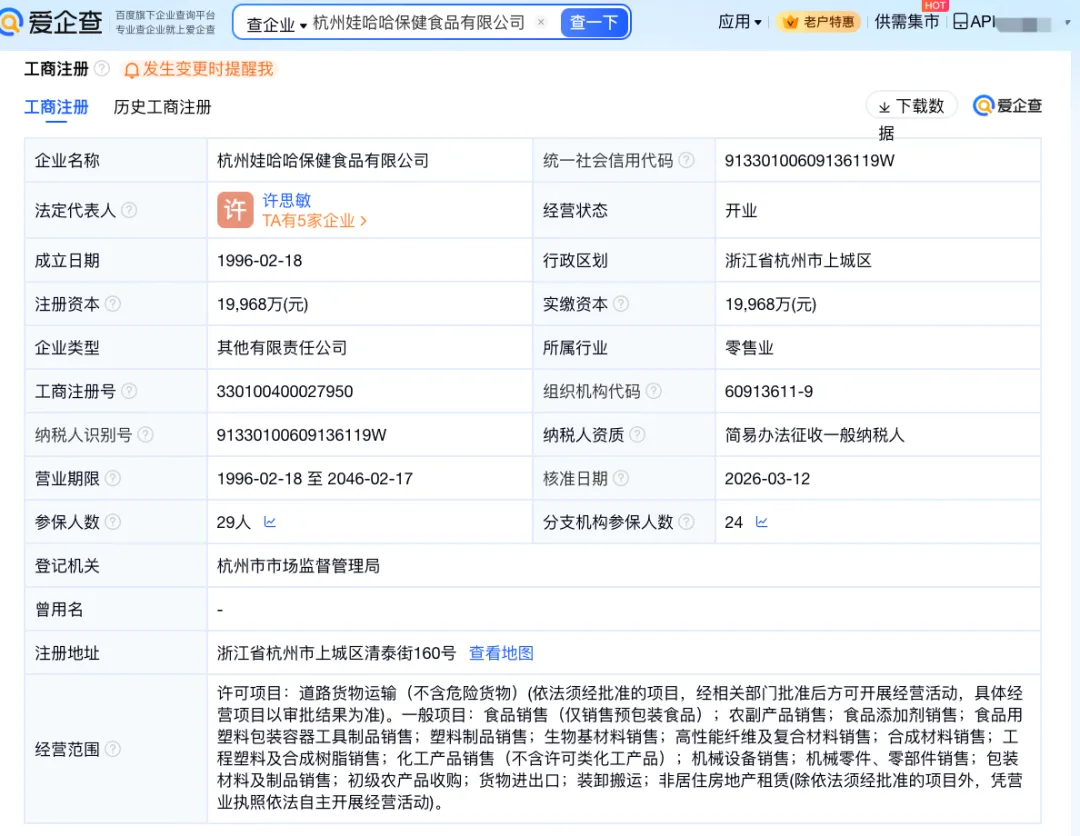Click the approval date 2026-03-12
Screen dimensions: 1080x836
pyautogui.click(x=767, y=479)
